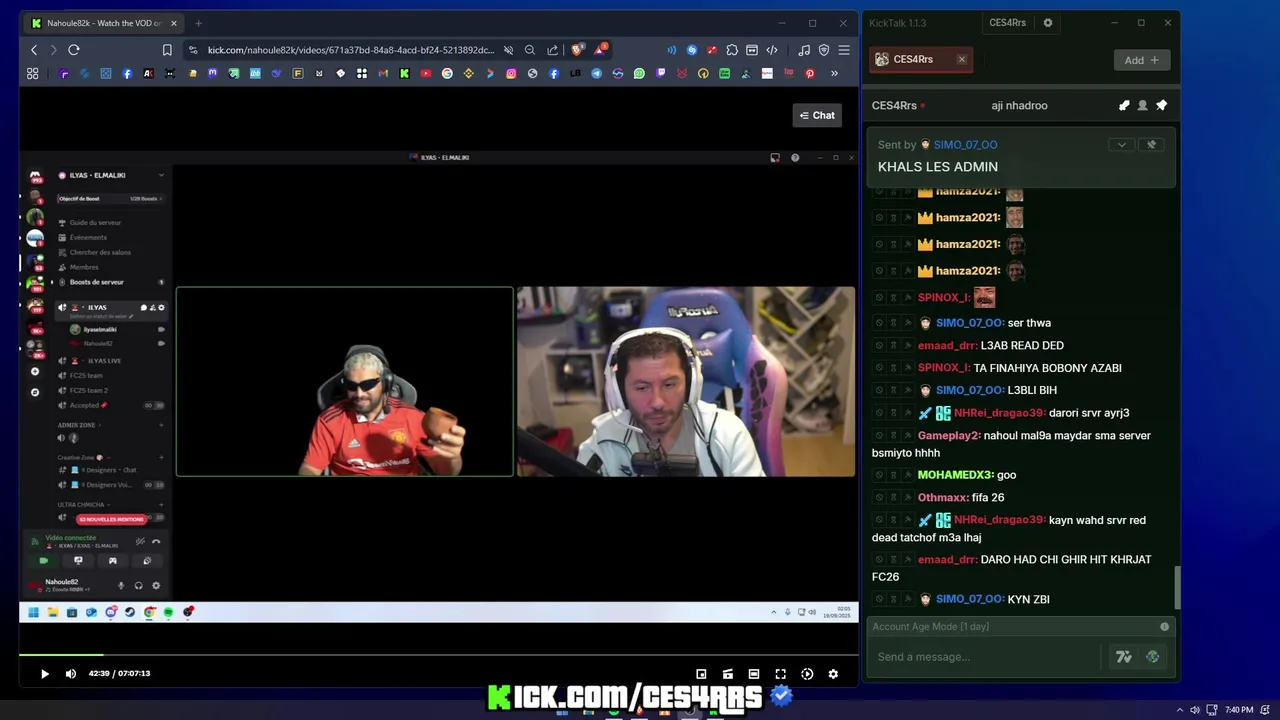Open Gameplay2 user profile in chat
Screen dimensions: 1280x720
click(948, 436)
